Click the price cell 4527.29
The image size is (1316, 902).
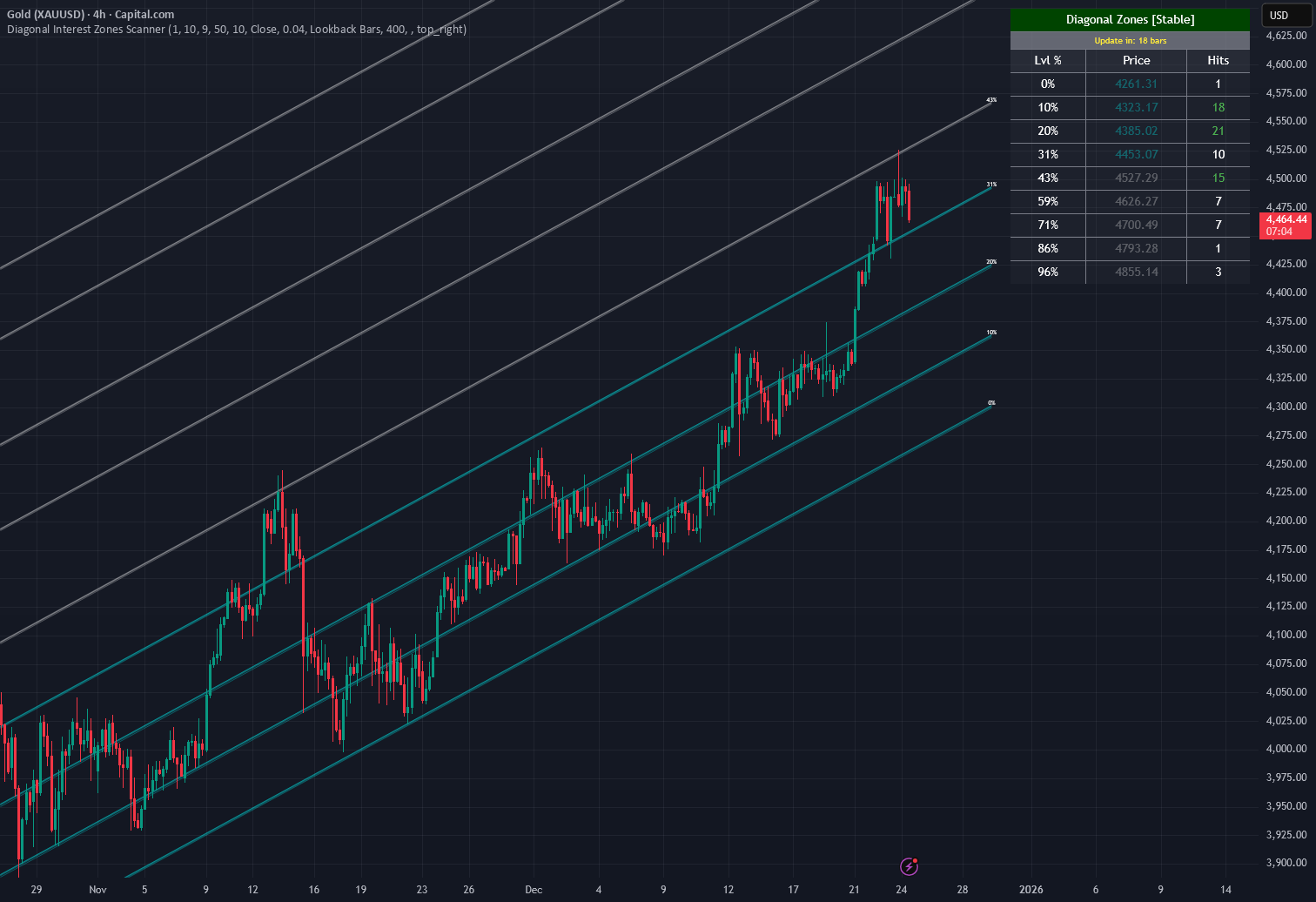pyautogui.click(x=1136, y=178)
